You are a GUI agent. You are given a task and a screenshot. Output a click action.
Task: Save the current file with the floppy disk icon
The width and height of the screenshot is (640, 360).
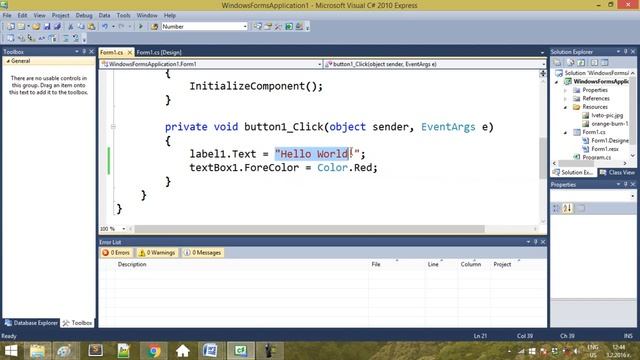pyautogui.click(x=47, y=27)
